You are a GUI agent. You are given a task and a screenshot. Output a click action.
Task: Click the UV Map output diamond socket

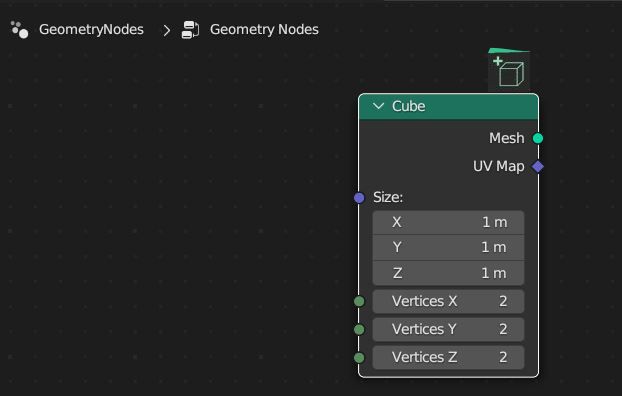[538, 167]
